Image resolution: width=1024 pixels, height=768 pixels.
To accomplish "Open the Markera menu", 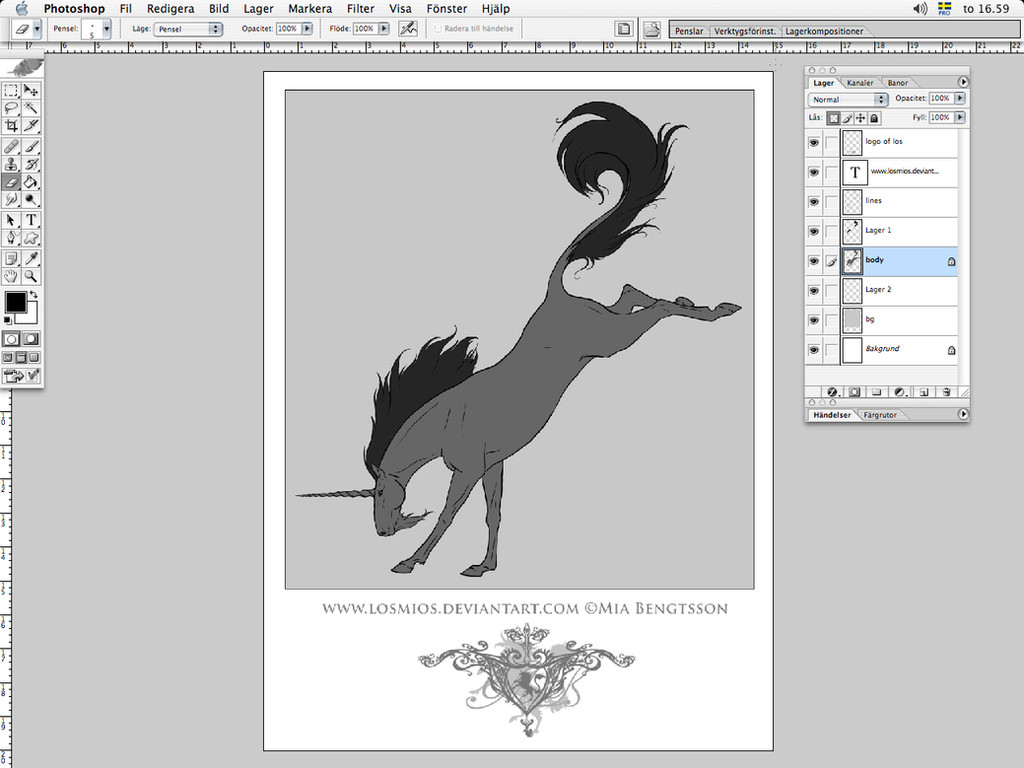I will coord(310,8).
